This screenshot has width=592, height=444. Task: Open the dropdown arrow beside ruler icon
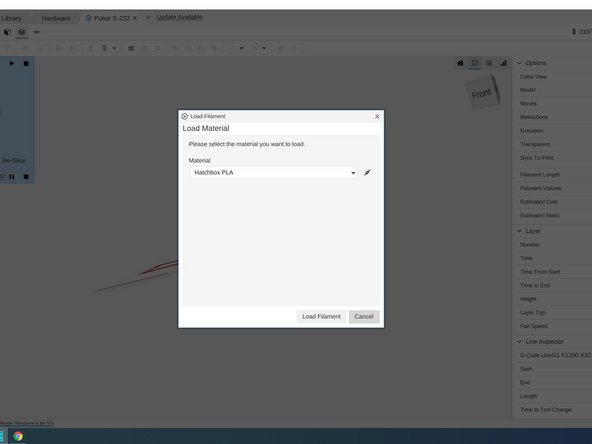point(114,48)
